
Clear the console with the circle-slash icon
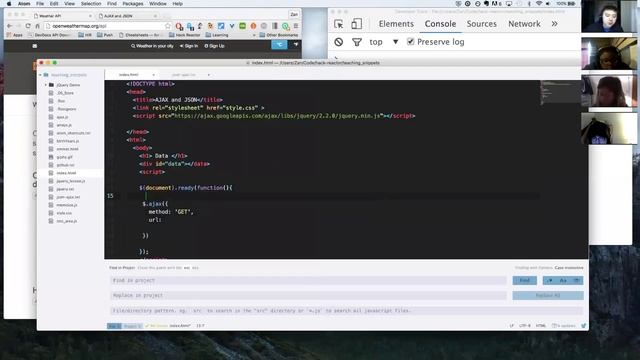[x=338, y=42]
